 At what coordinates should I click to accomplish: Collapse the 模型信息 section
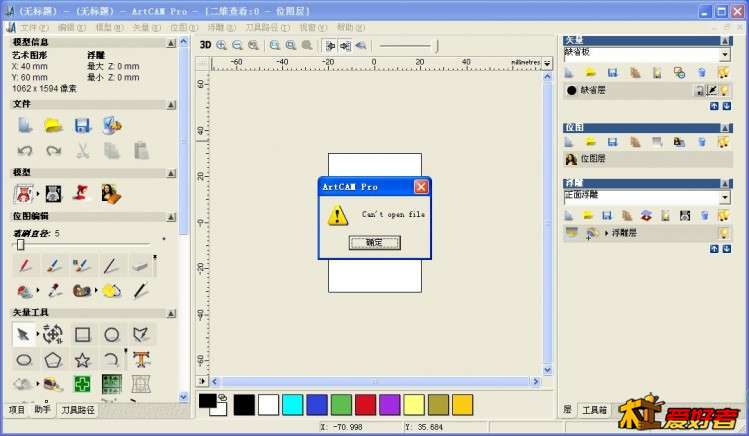[x=171, y=43]
